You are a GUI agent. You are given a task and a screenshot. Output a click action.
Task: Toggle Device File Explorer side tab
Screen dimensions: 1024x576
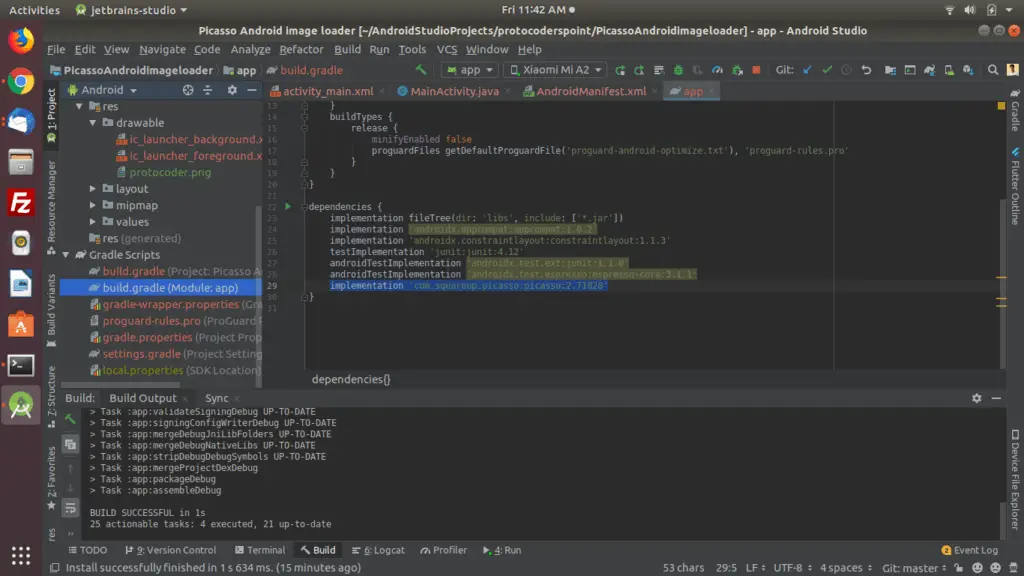[x=1015, y=479]
